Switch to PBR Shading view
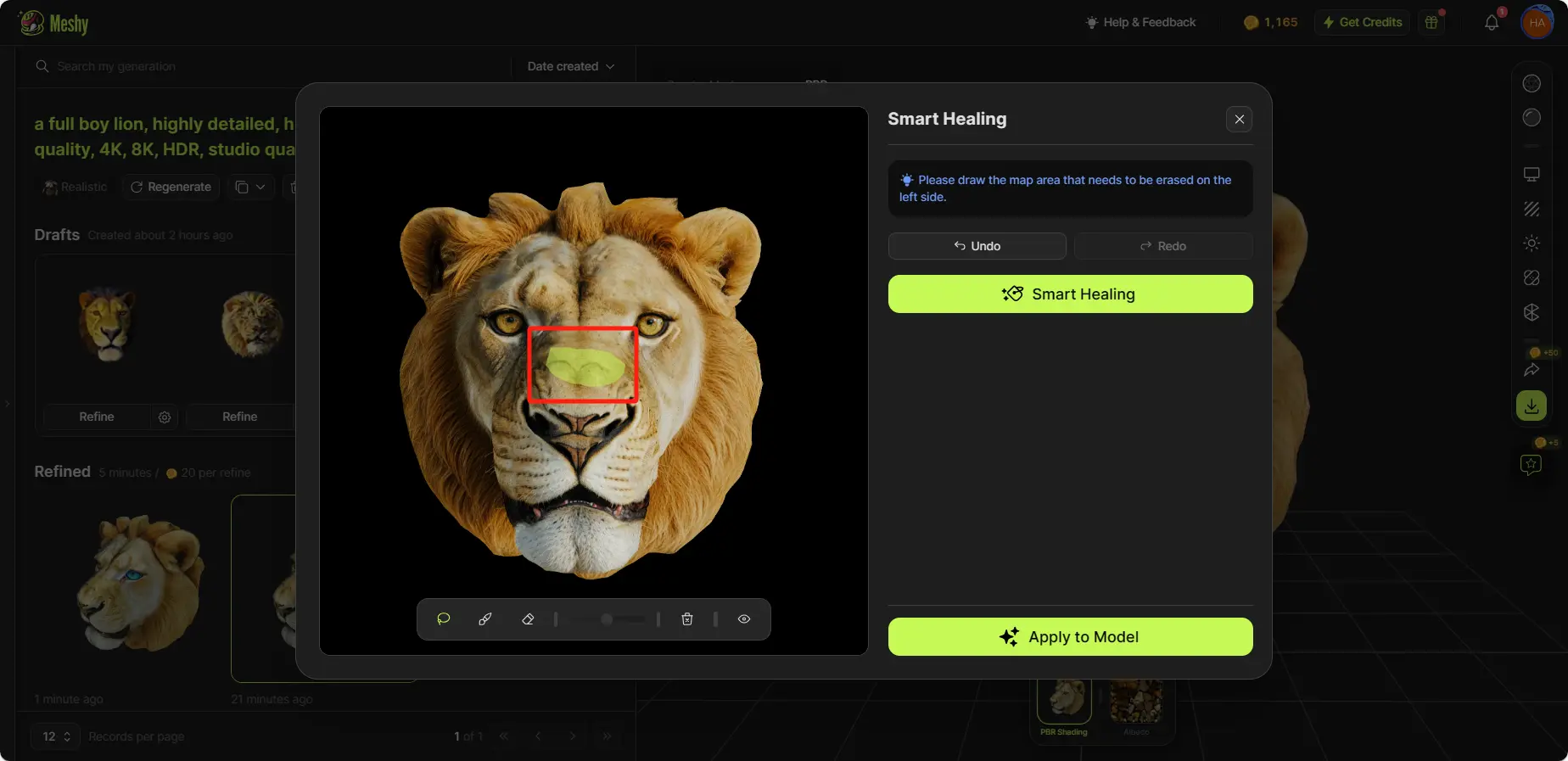 pyautogui.click(x=1064, y=706)
